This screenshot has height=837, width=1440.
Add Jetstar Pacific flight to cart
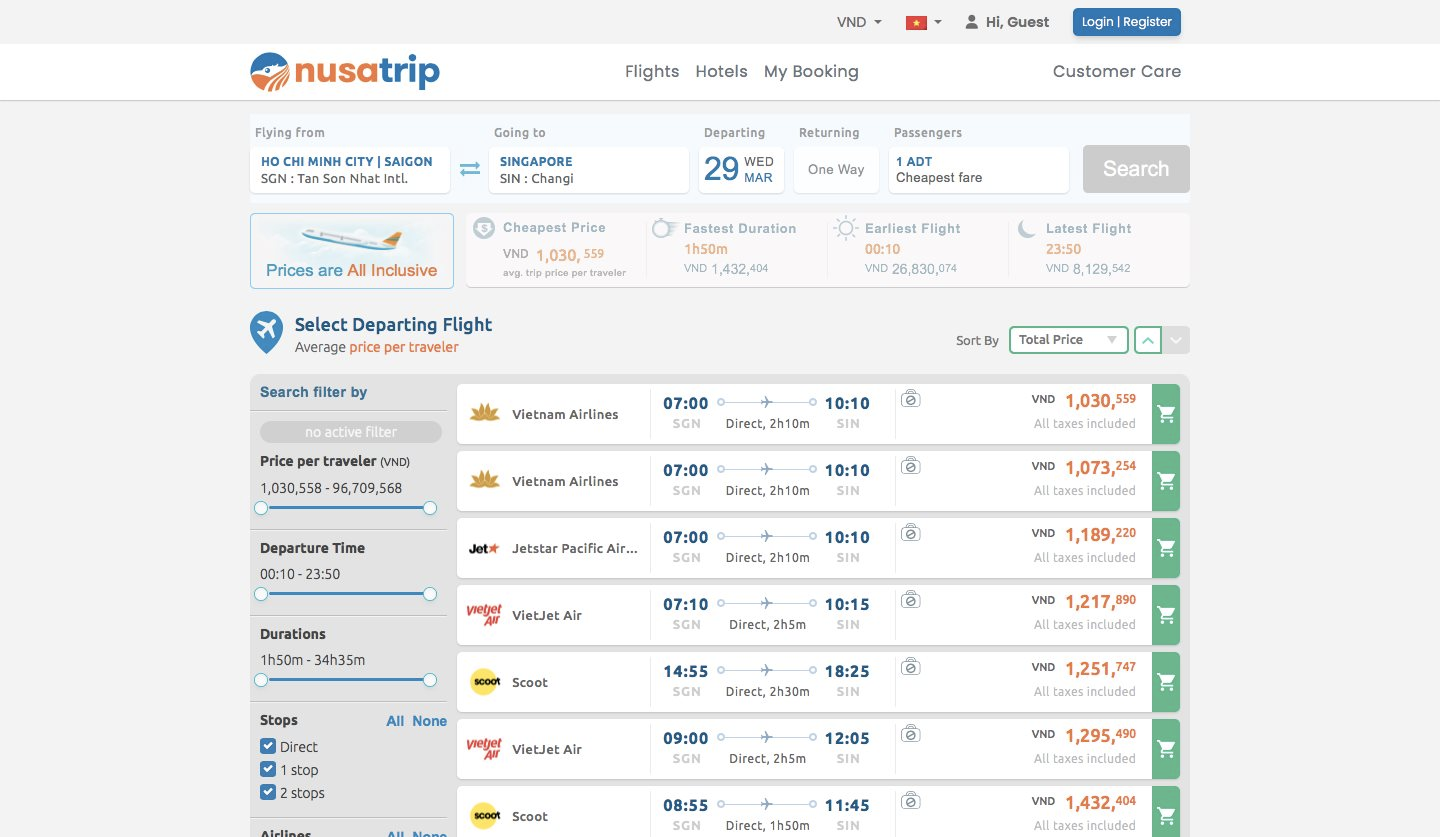(x=1166, y=548)
